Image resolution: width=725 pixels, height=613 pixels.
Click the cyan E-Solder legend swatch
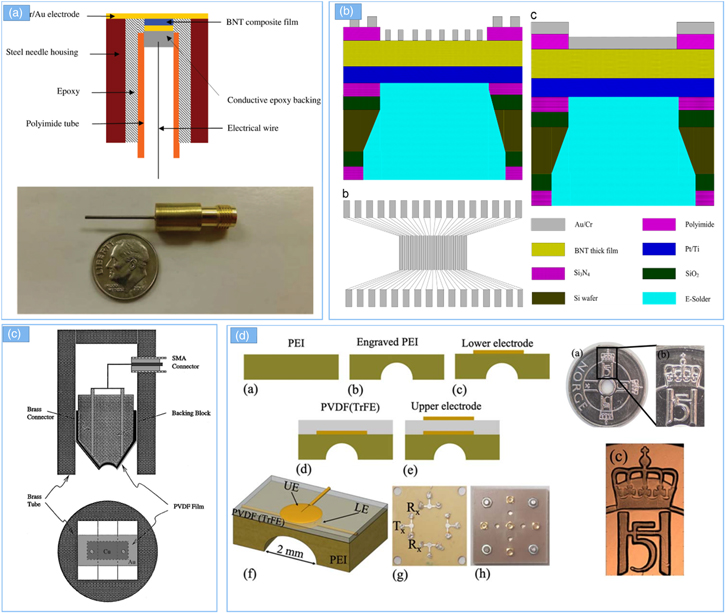(659, 298)
